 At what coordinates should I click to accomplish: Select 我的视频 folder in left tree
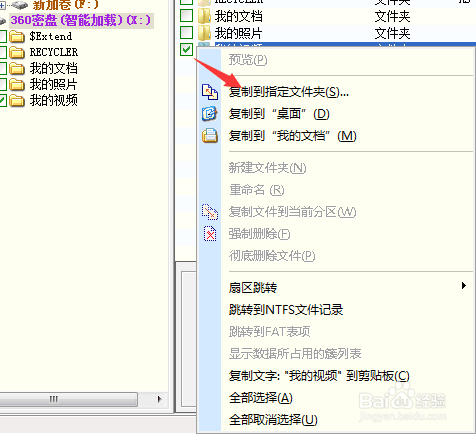coord(53,100)
